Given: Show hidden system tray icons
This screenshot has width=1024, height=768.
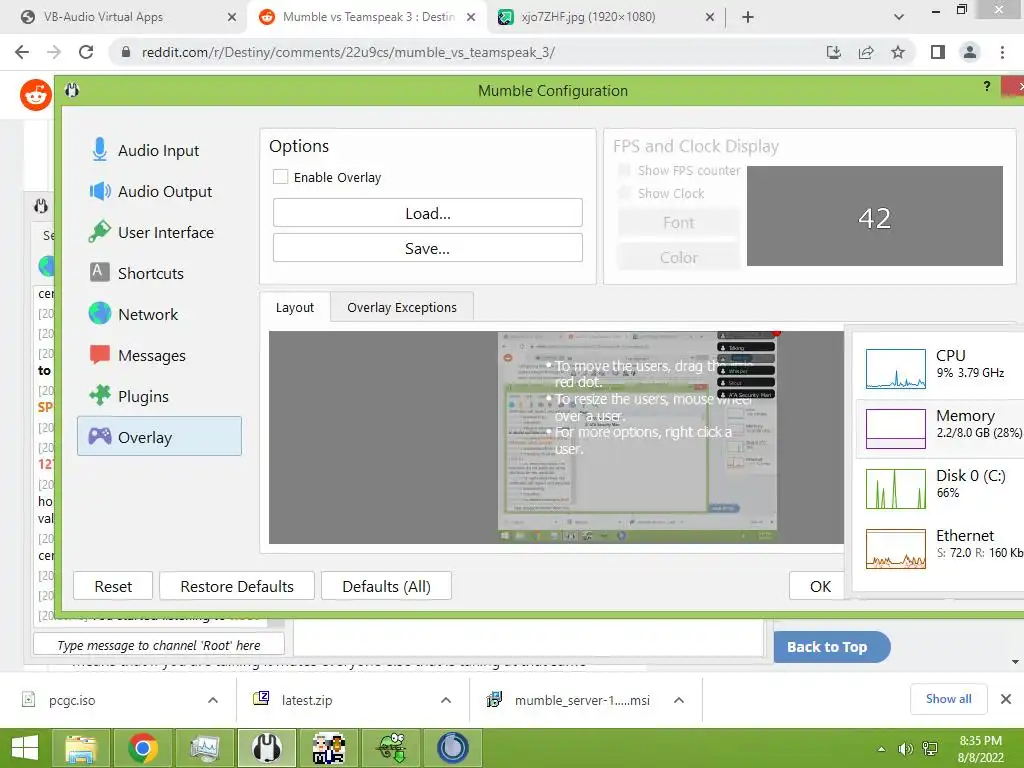Looking at the screenshot, I should tap(882, 749).
